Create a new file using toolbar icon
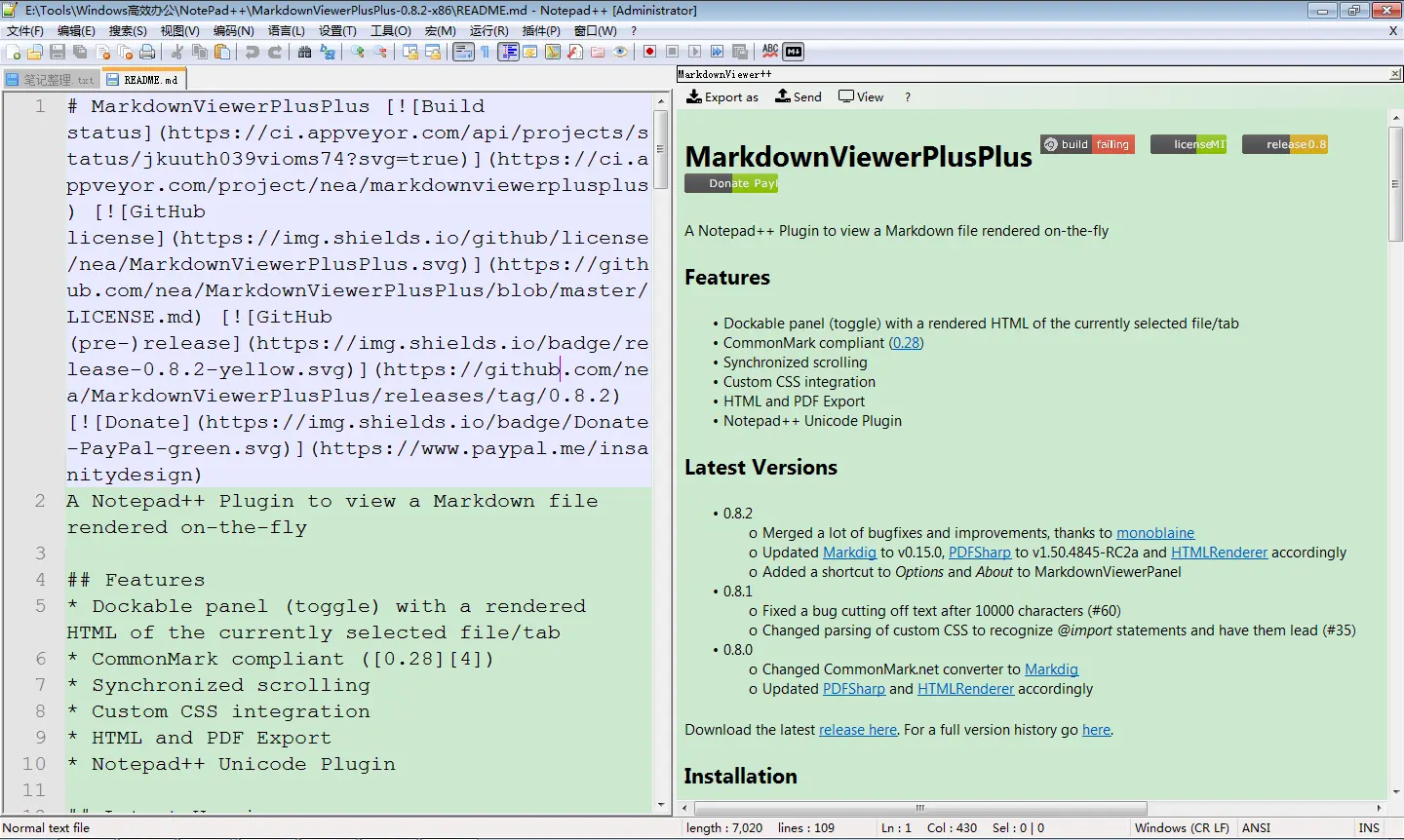 pos(14,52)
